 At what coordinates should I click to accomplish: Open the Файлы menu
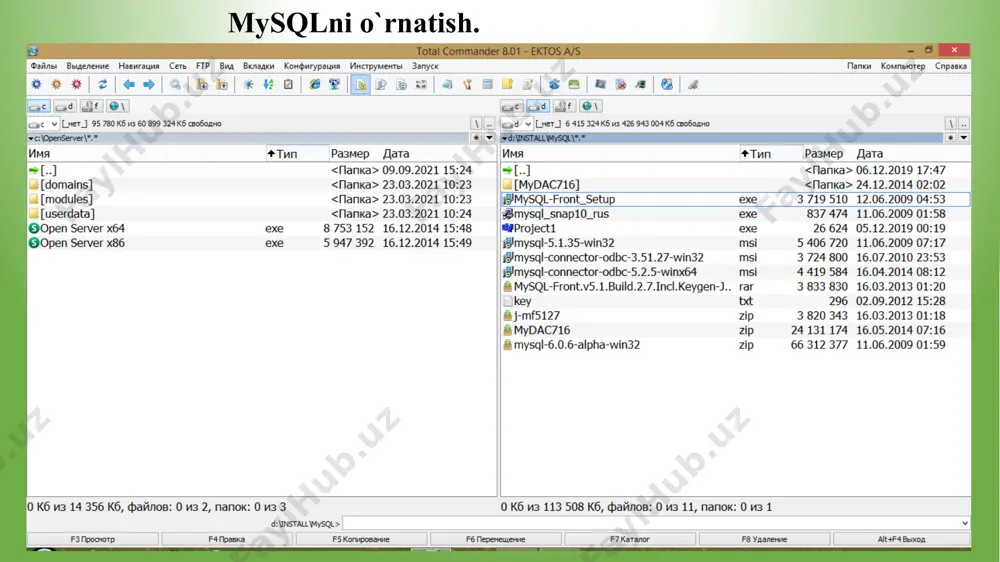click(x=43, y=66)
